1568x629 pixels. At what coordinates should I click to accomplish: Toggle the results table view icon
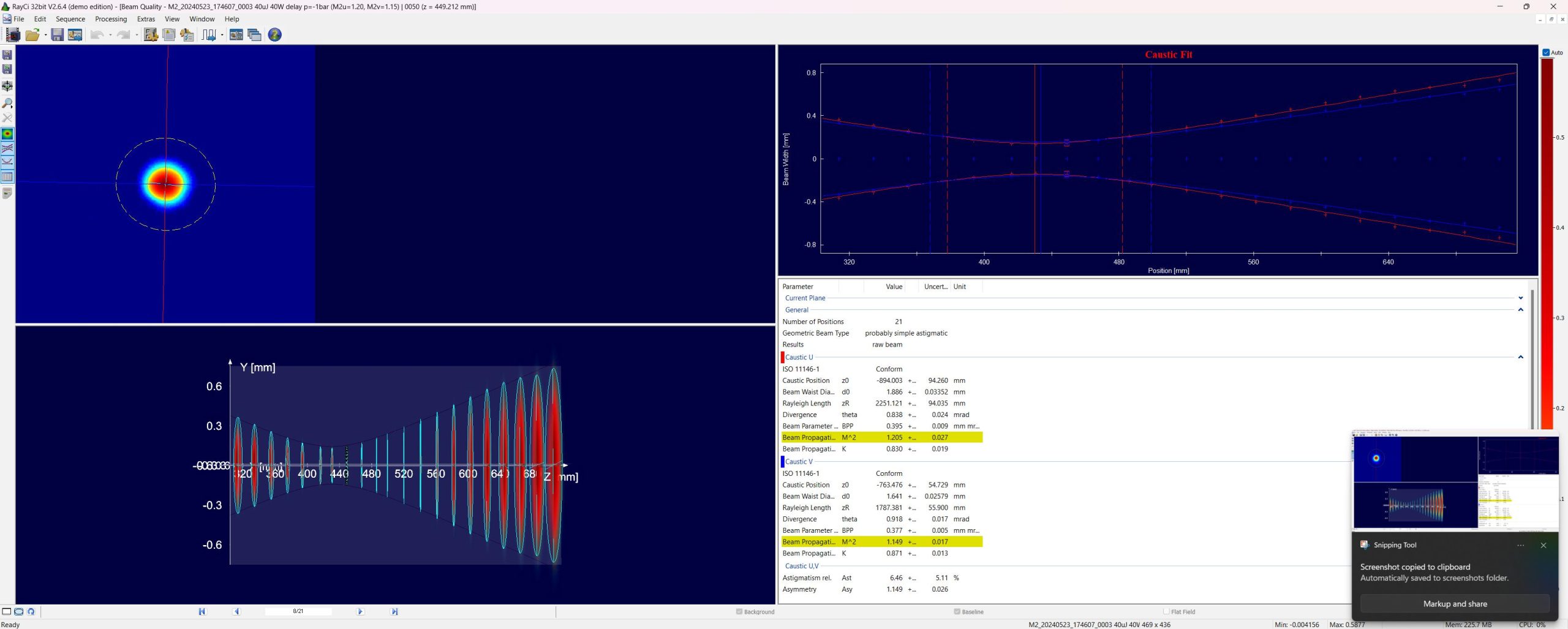point(7,177)
